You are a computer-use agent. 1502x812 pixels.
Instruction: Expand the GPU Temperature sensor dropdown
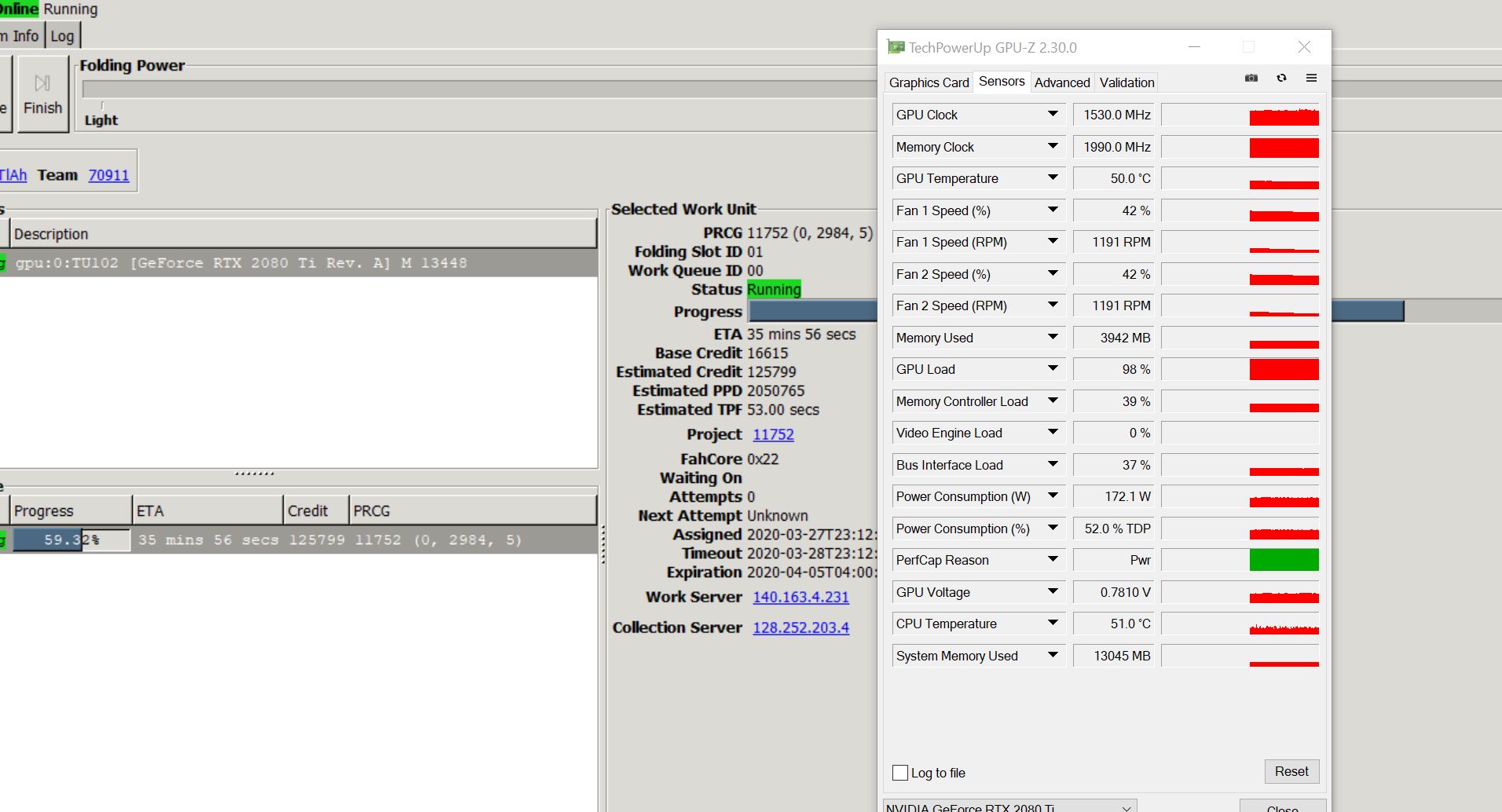pyautogui.click(x=1053, y=178)
